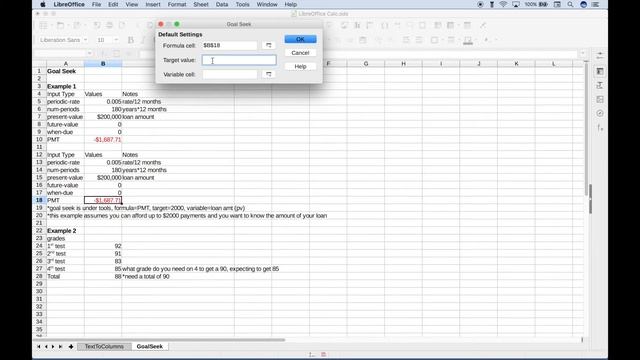This screenshot has width=640, height=360.
Task: Open the Data menu
Action: (x=222, y=4)
